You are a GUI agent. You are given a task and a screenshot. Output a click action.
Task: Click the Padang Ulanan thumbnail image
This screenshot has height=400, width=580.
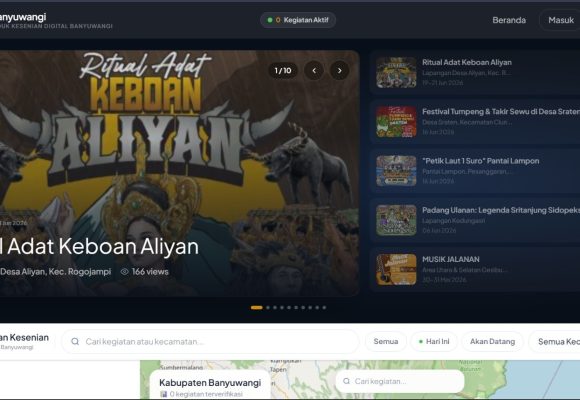click(396, 220)
